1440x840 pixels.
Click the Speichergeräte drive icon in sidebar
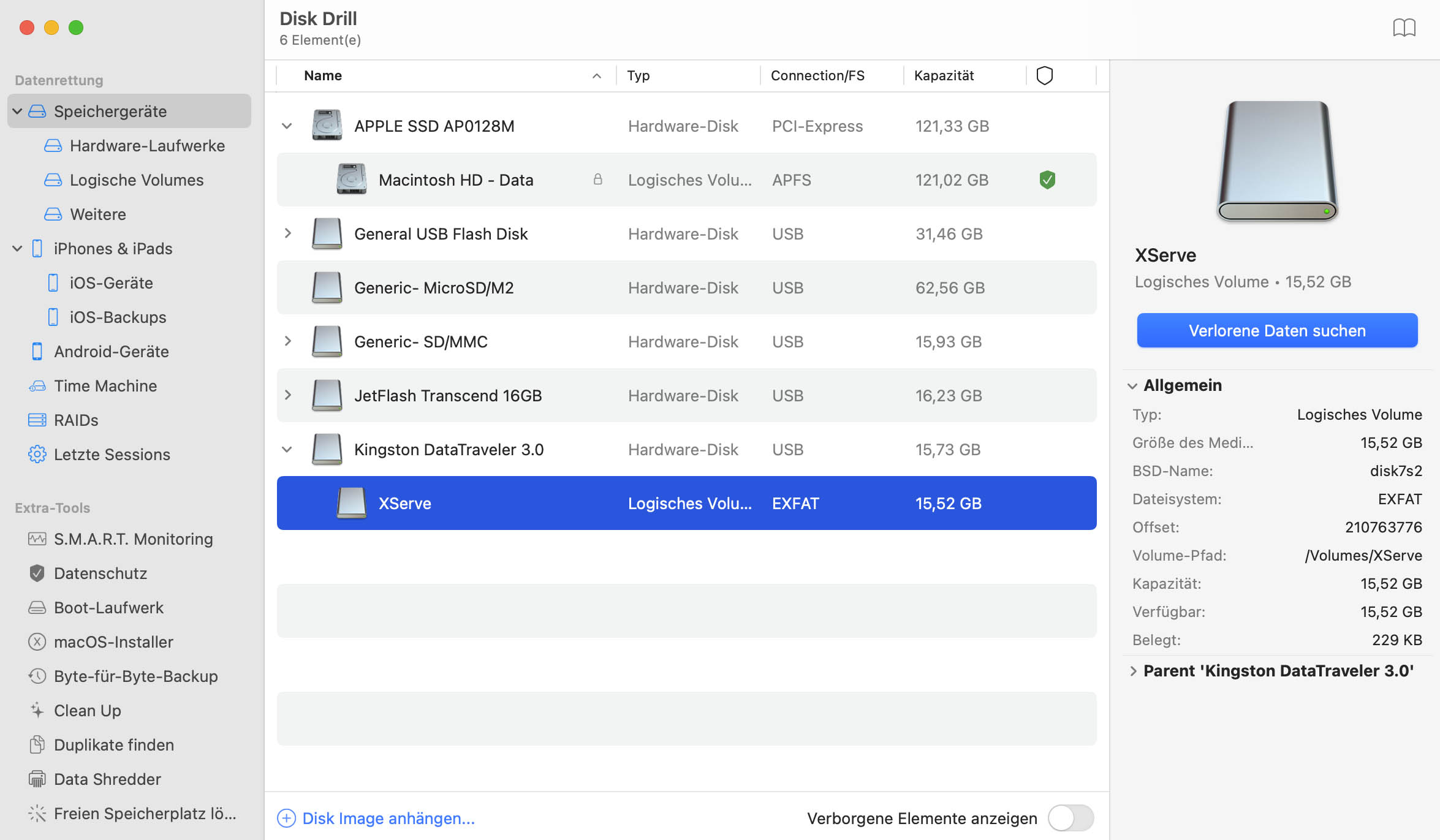point(37,111)
